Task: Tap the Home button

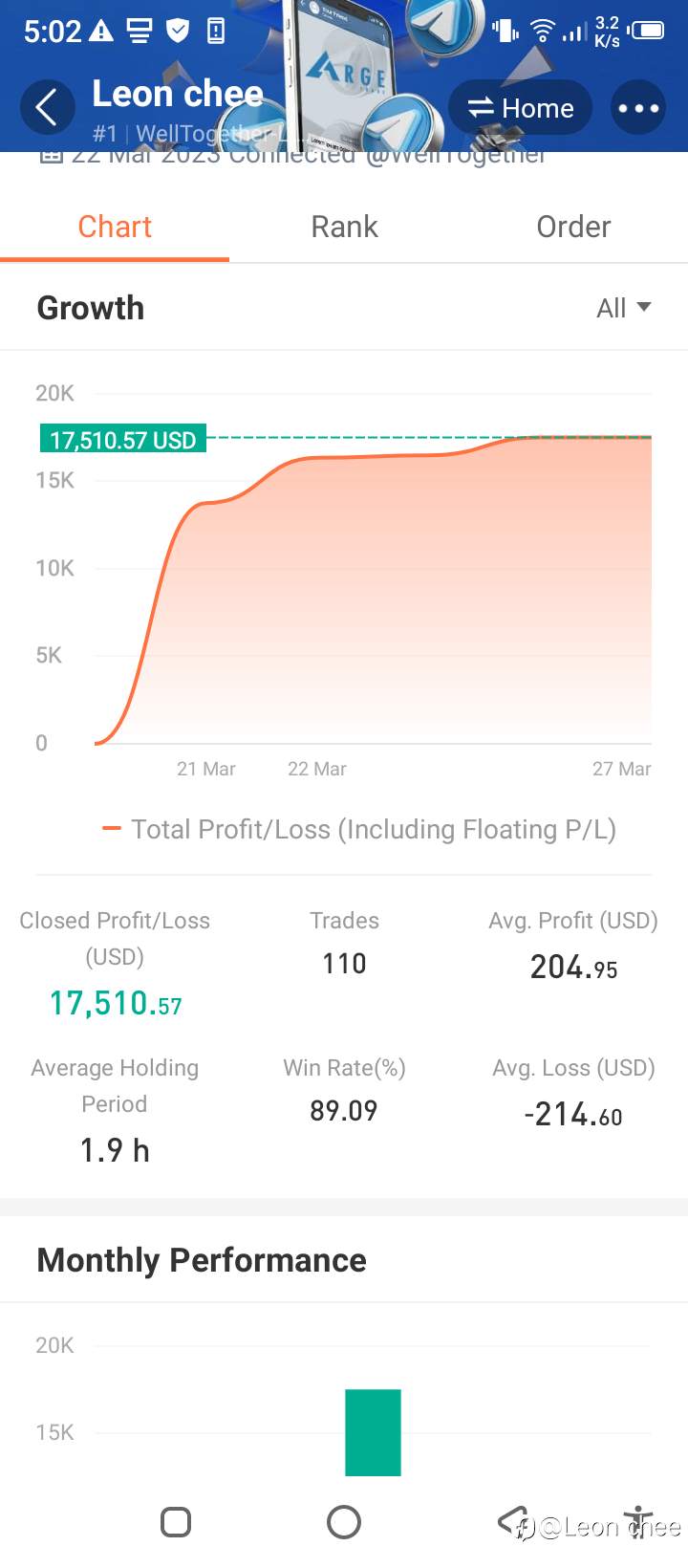Action: pos(521,108)
